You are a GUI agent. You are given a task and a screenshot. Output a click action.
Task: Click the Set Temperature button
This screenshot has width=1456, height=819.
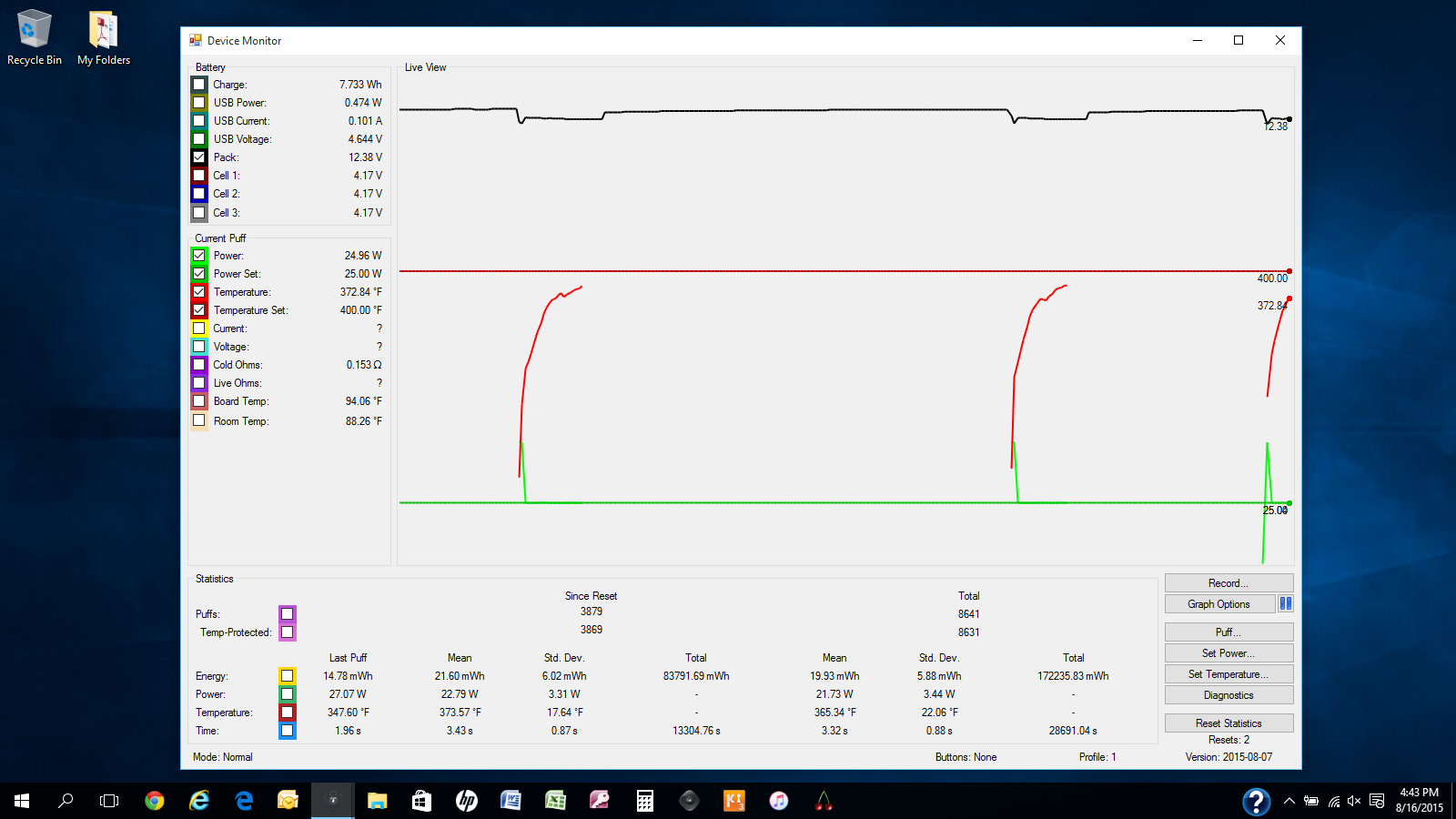click(1228, 674)
